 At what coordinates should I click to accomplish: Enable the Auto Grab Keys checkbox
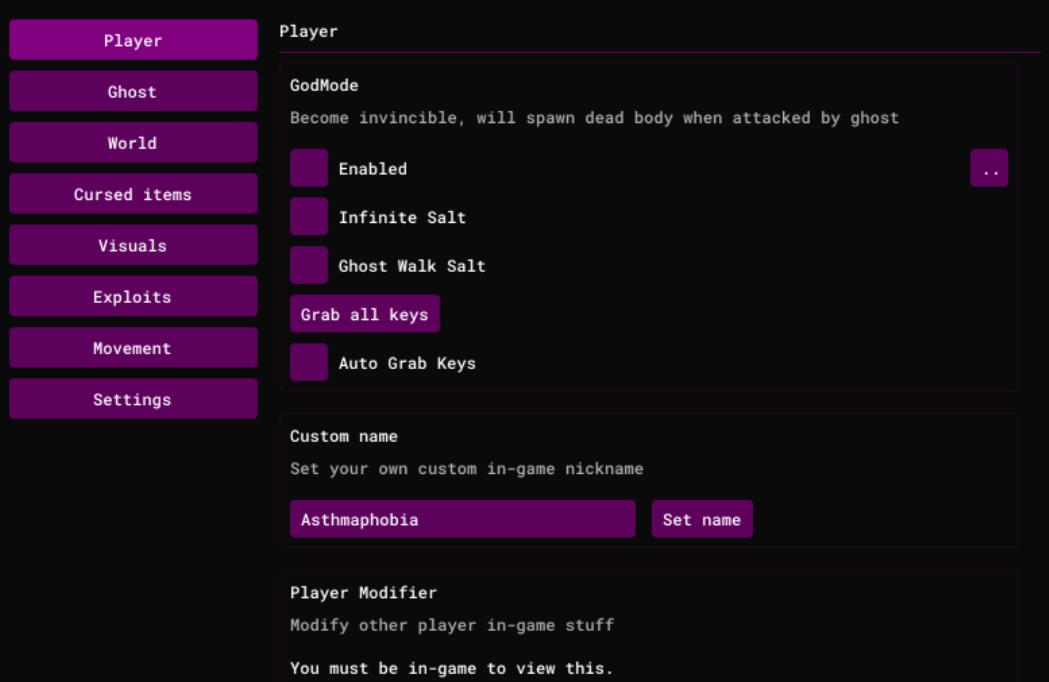308,363
